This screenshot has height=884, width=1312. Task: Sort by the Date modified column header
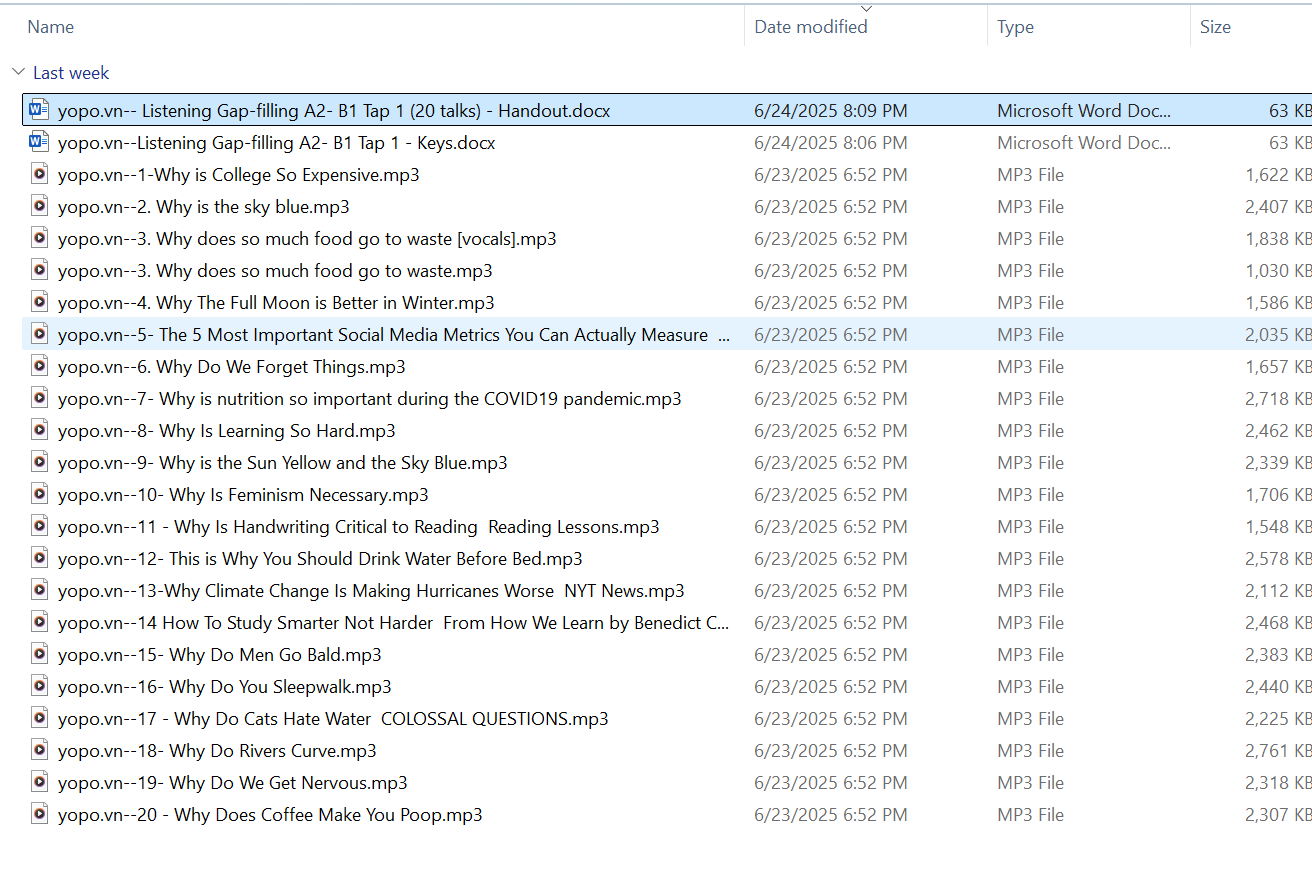click(810, 27)
